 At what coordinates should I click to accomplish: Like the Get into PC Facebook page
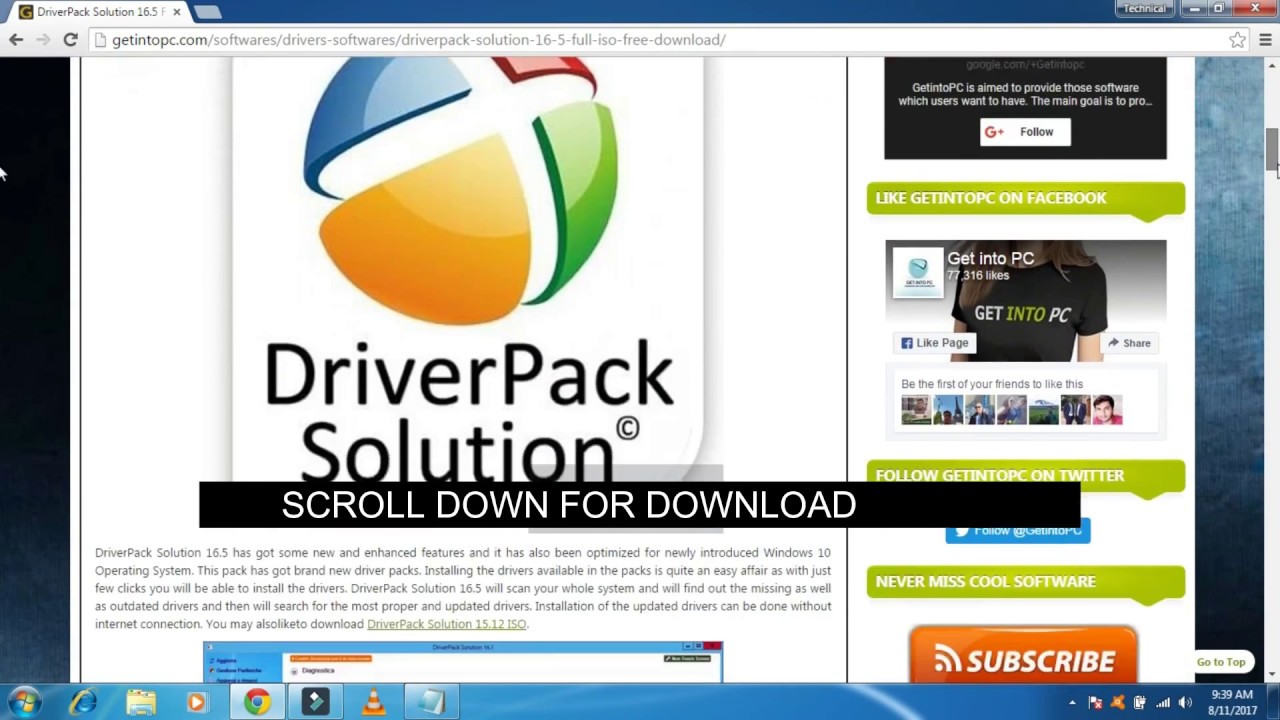935,343
